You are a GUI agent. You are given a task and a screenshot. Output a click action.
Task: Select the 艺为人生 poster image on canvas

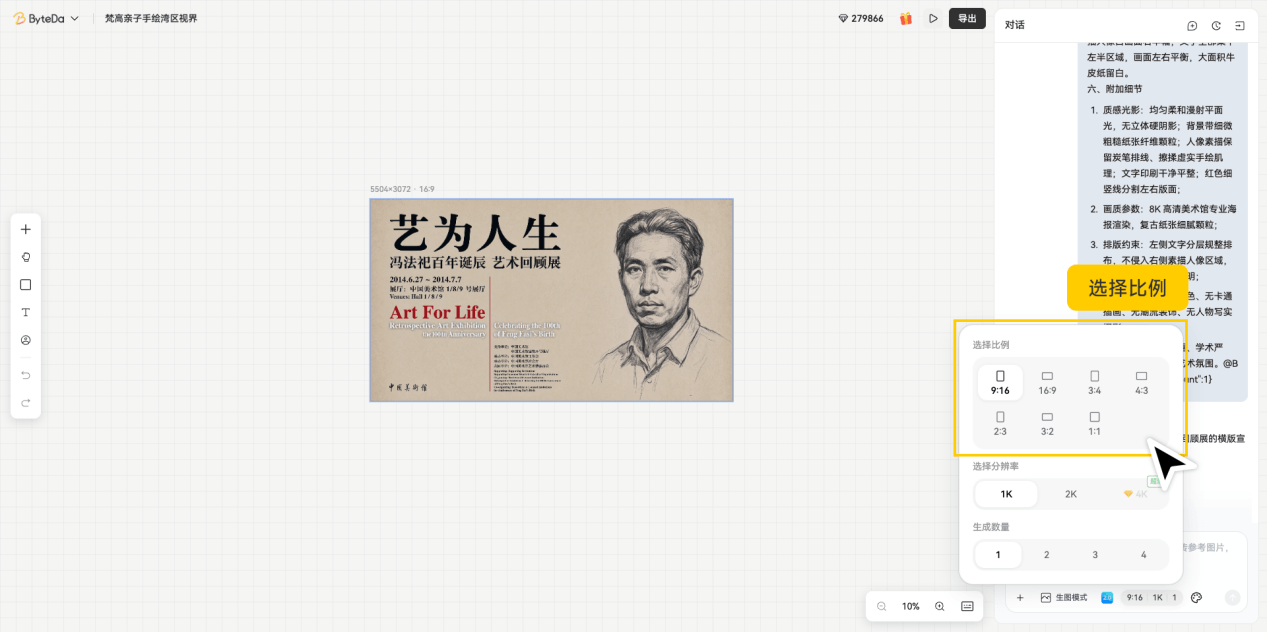pyautogui.click(x=551, y=300)
